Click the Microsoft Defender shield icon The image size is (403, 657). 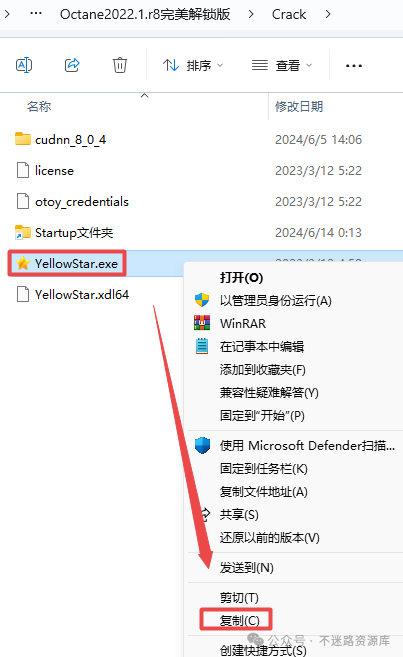(x=202, y=445)
